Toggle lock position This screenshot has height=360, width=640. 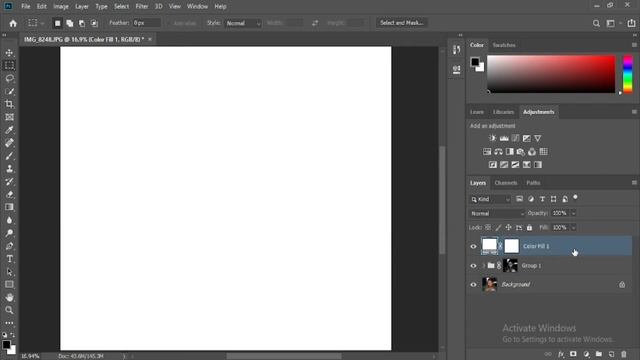click(x=509, y=227)
